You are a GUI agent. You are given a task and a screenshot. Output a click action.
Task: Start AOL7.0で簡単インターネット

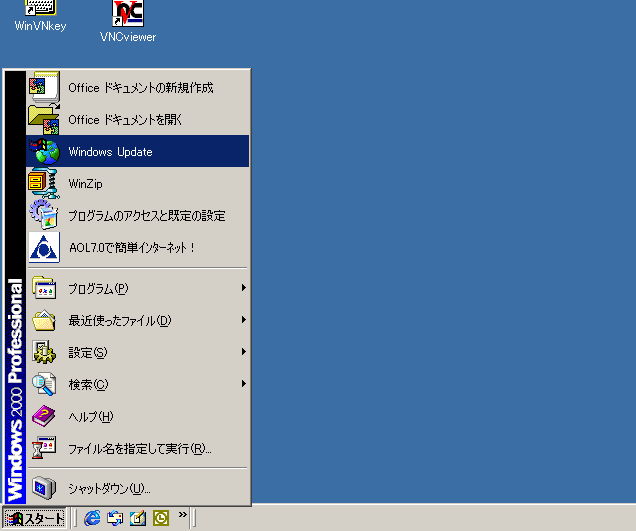tap(138, 247)
